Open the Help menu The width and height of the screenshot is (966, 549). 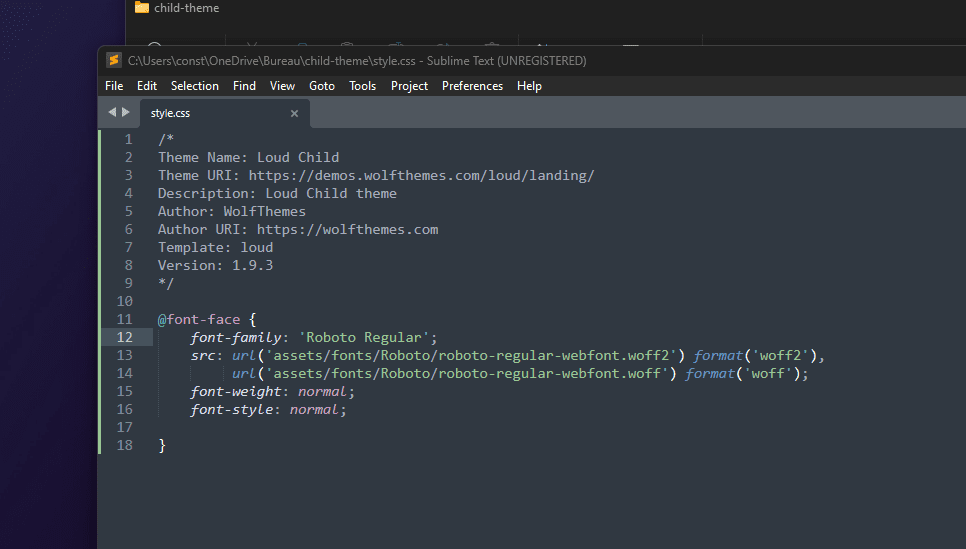529,86
